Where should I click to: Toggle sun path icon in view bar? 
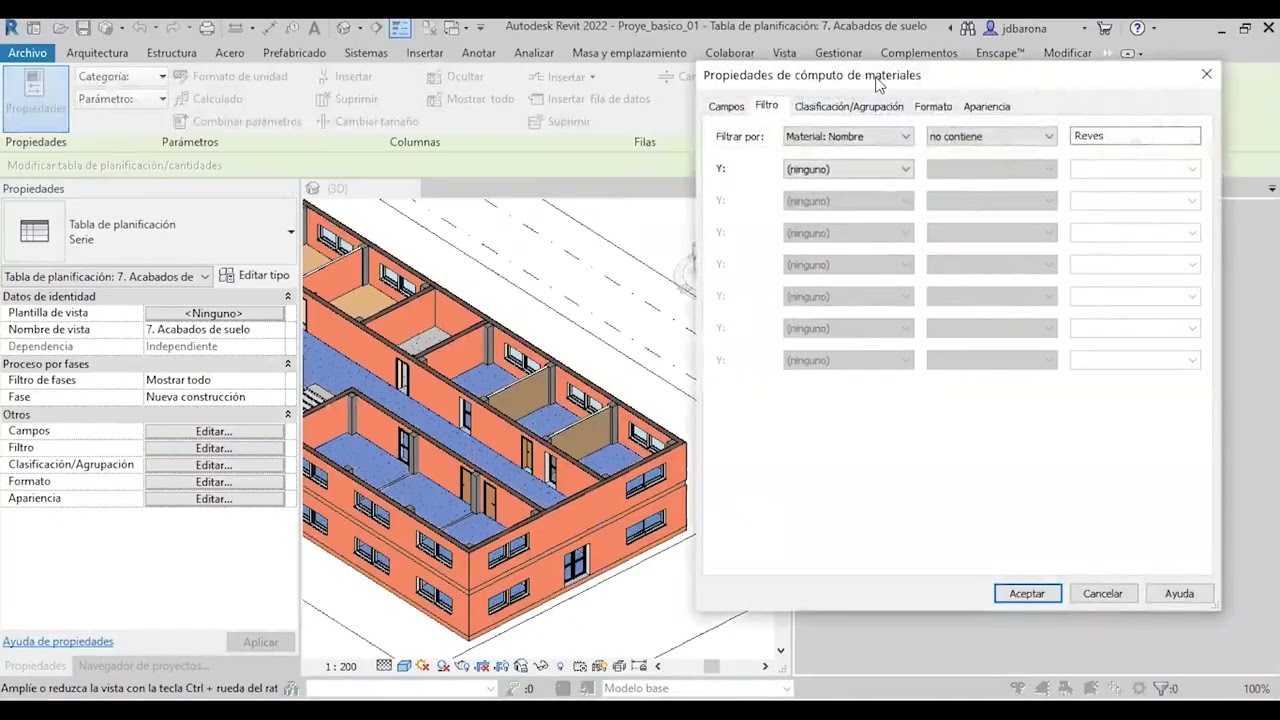pos(423,666)
